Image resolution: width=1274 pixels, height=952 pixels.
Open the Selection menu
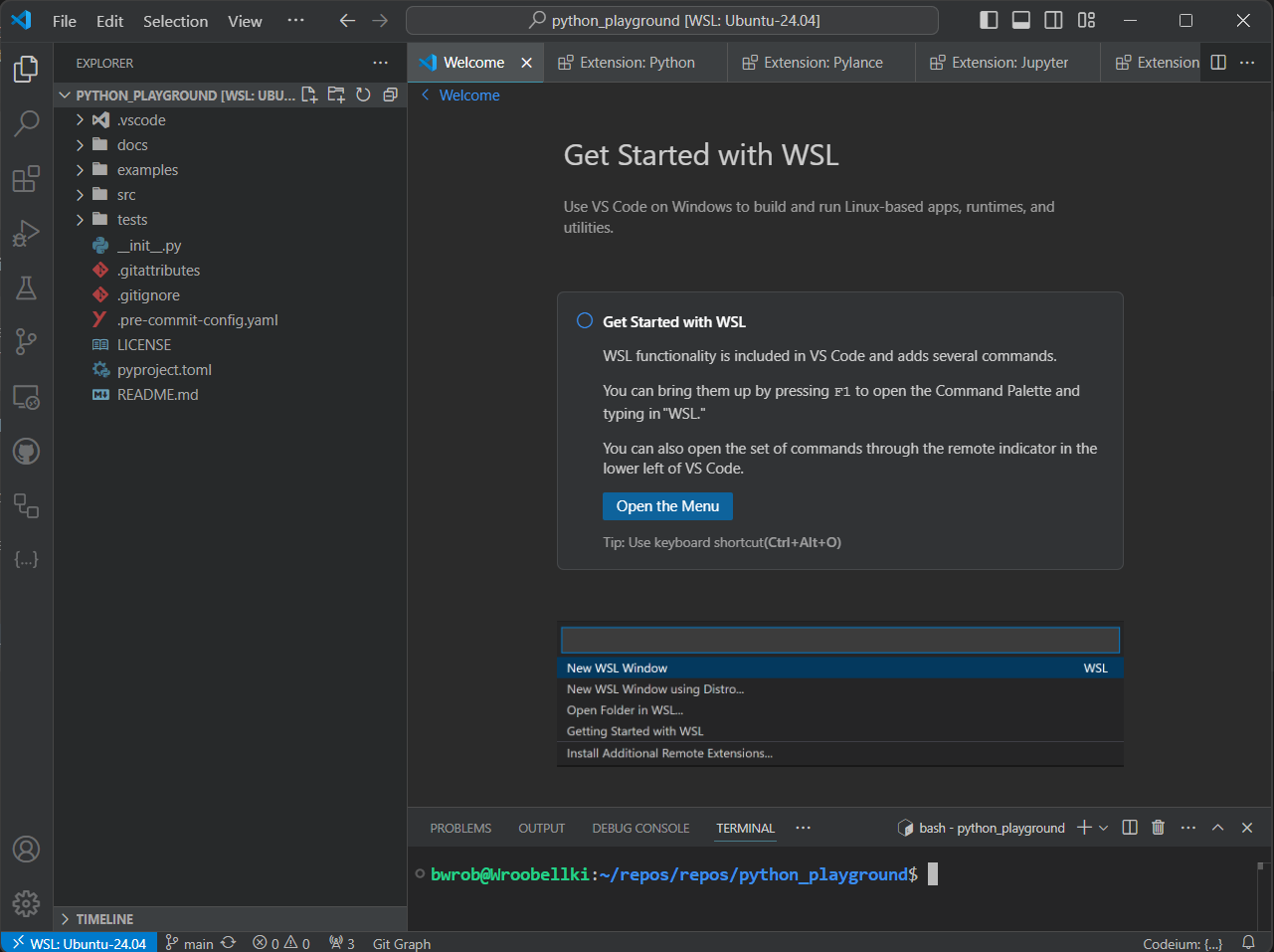(x=175, y=21)
